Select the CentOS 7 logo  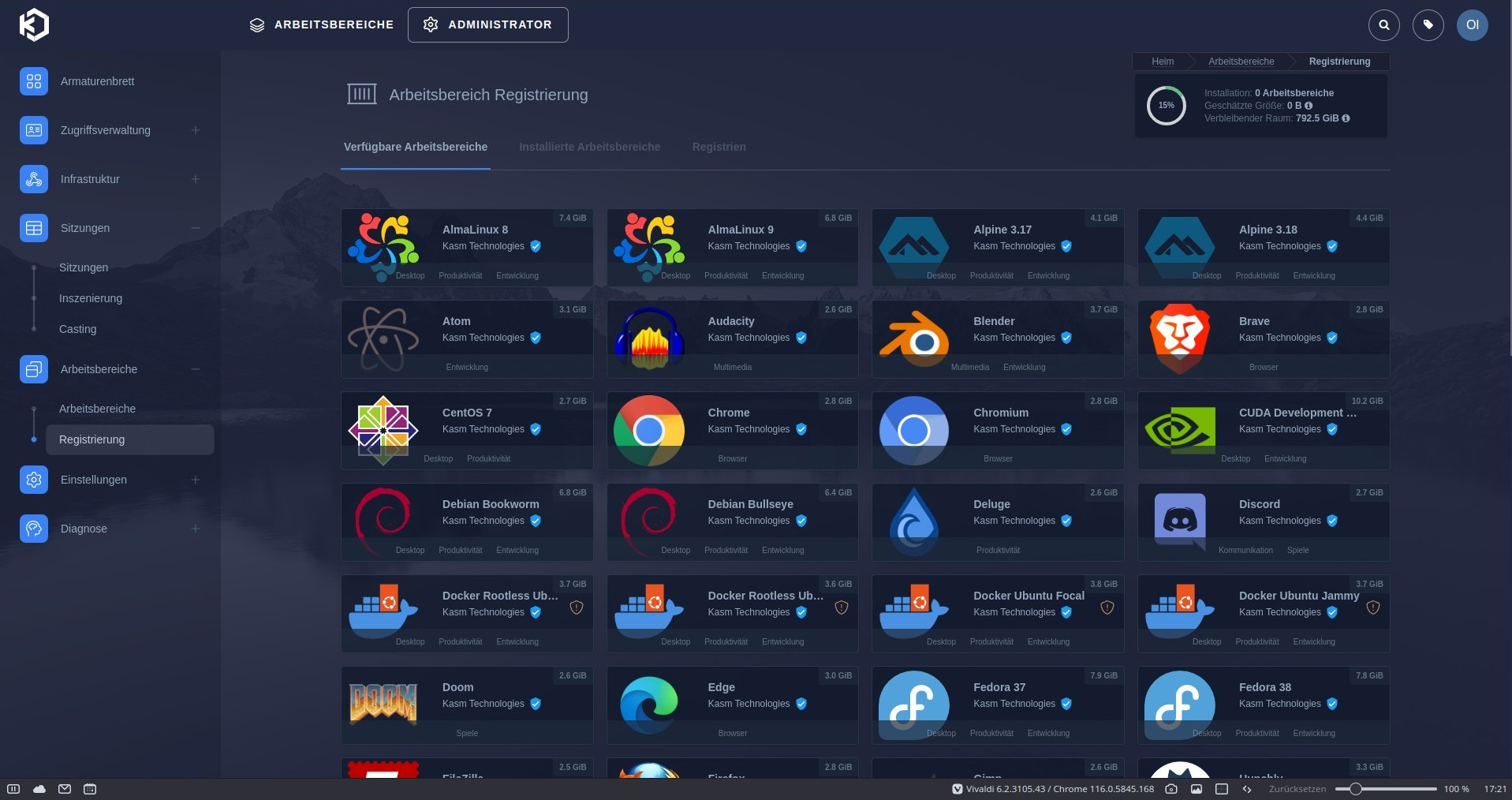[x=383, y=430]
